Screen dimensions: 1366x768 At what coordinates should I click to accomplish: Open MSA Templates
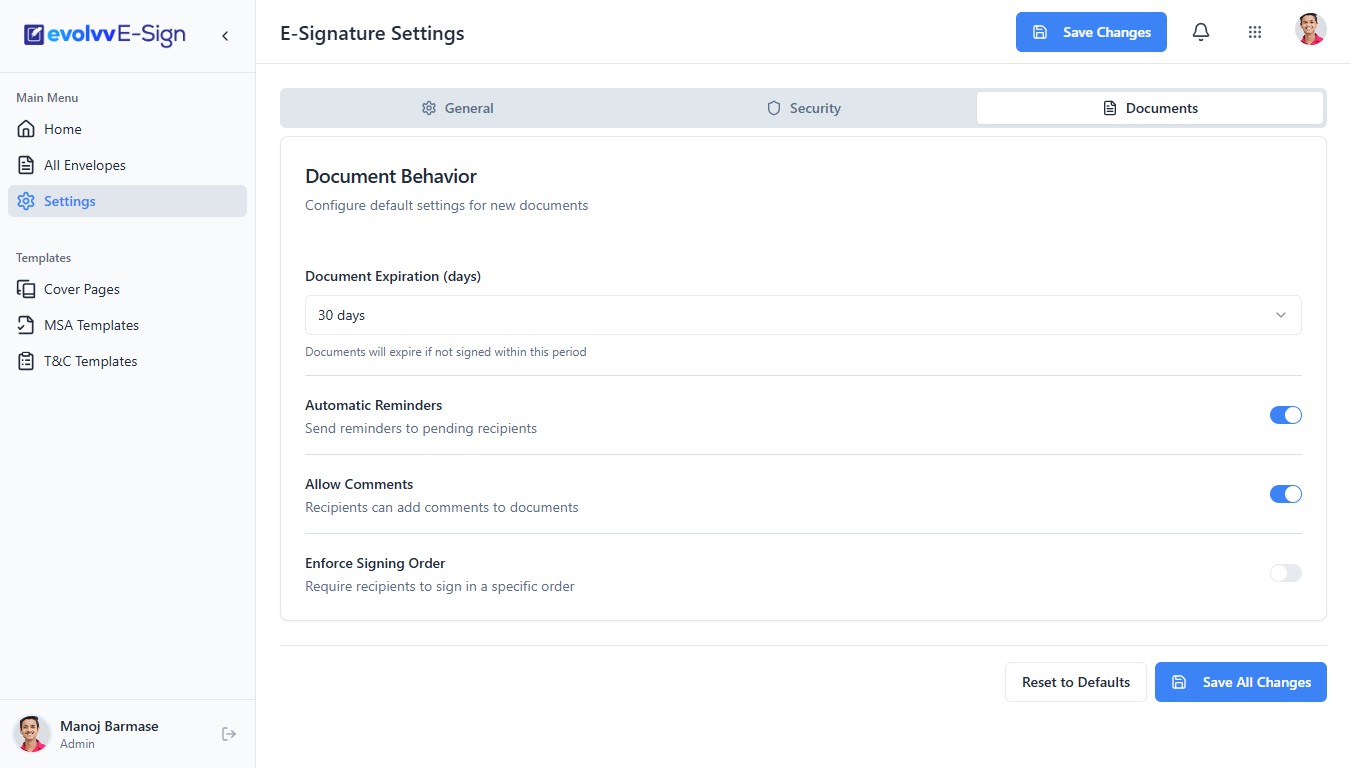[x=127, y=325]
